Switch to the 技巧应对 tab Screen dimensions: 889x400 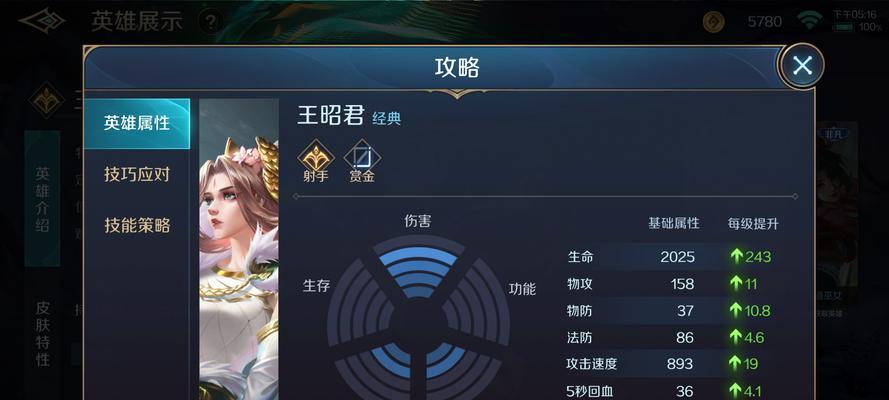[137, 174]
